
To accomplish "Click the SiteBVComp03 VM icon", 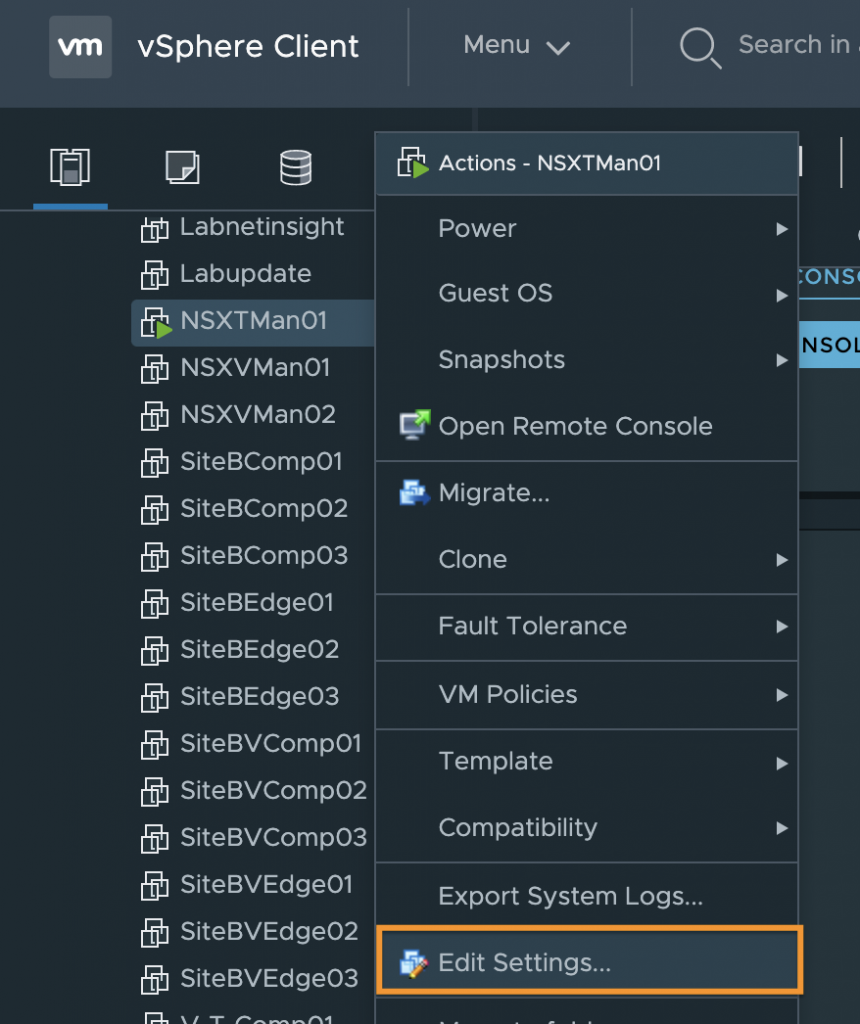I will pos(155,839).
